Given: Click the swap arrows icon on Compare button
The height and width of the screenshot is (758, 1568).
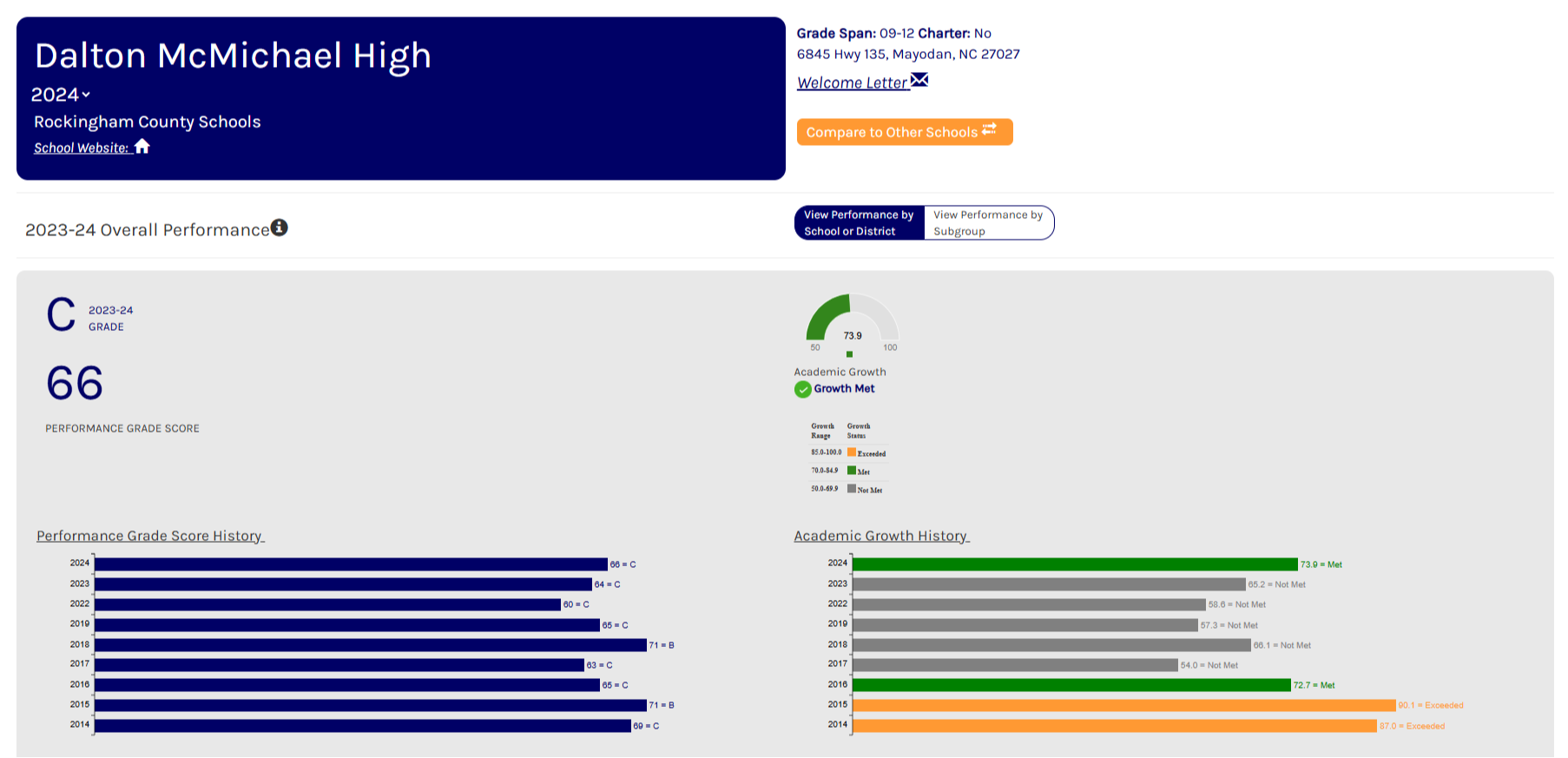Looking at the screenshot, I should click(x=989, y=130).
